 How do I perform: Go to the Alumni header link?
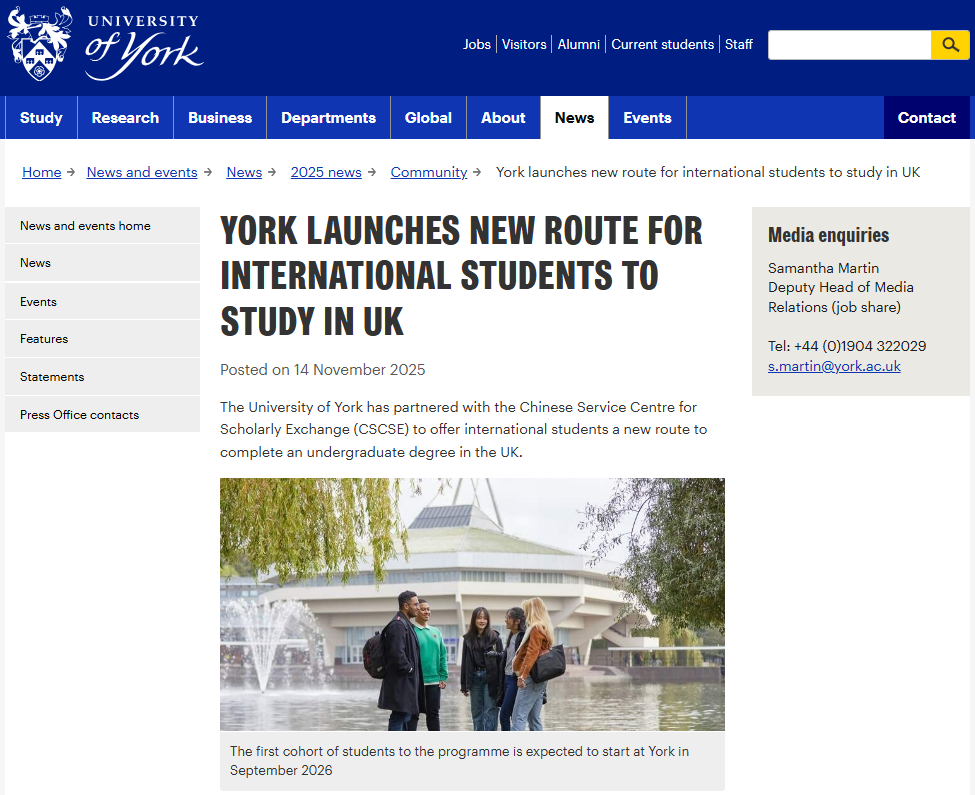point(578,44)
